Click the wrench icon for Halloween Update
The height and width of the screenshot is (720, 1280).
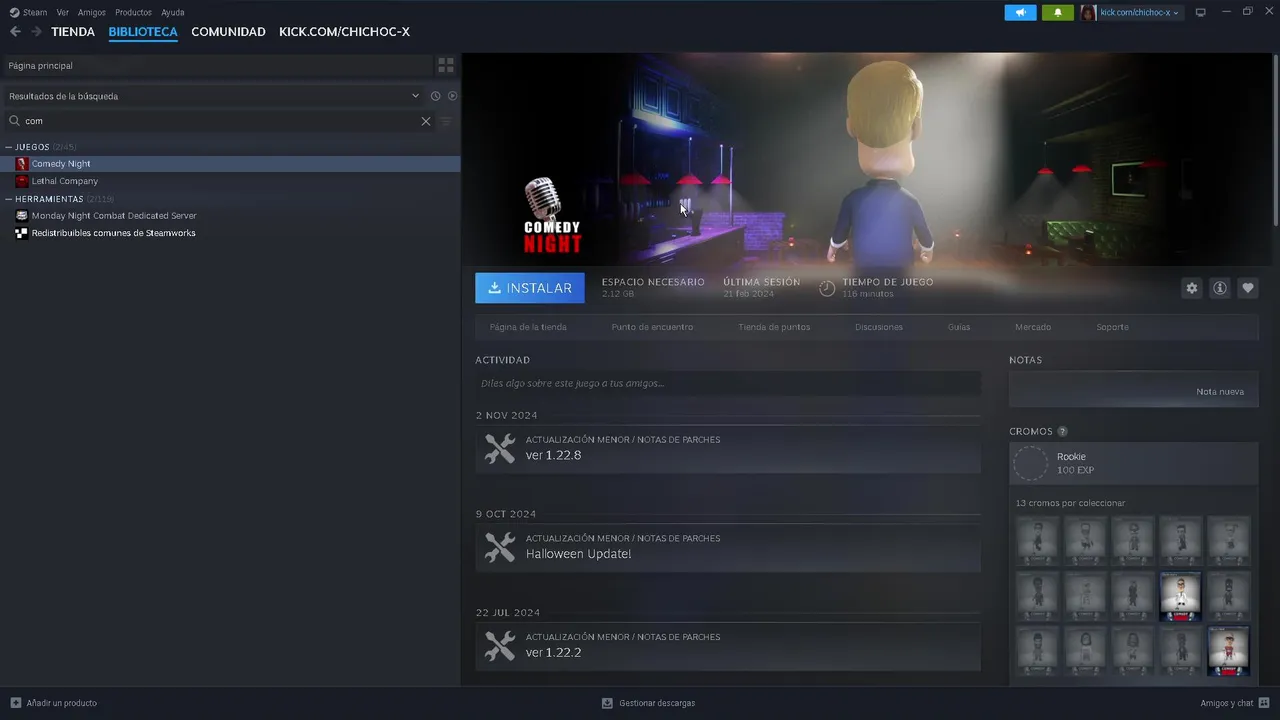point(500,547)
